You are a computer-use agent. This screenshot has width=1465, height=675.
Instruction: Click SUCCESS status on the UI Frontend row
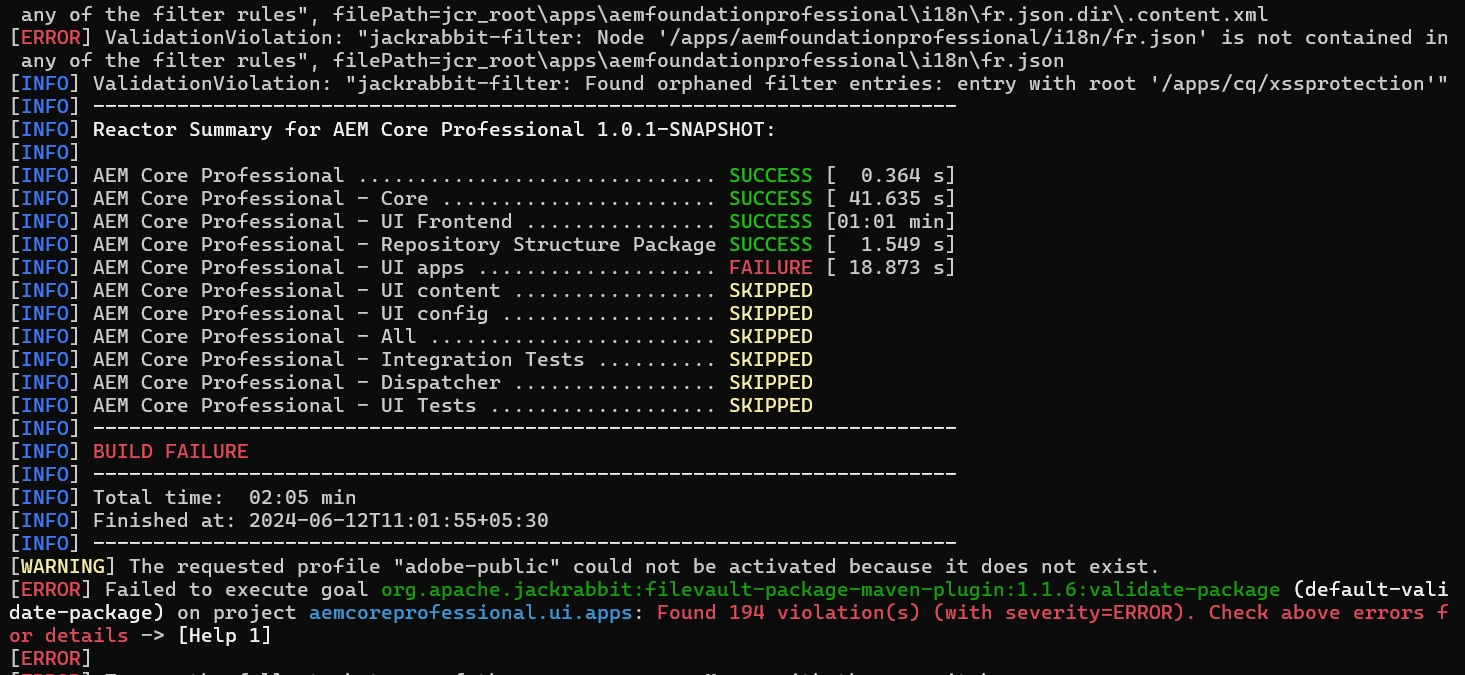pyautogui.click(x=770, y=222)
